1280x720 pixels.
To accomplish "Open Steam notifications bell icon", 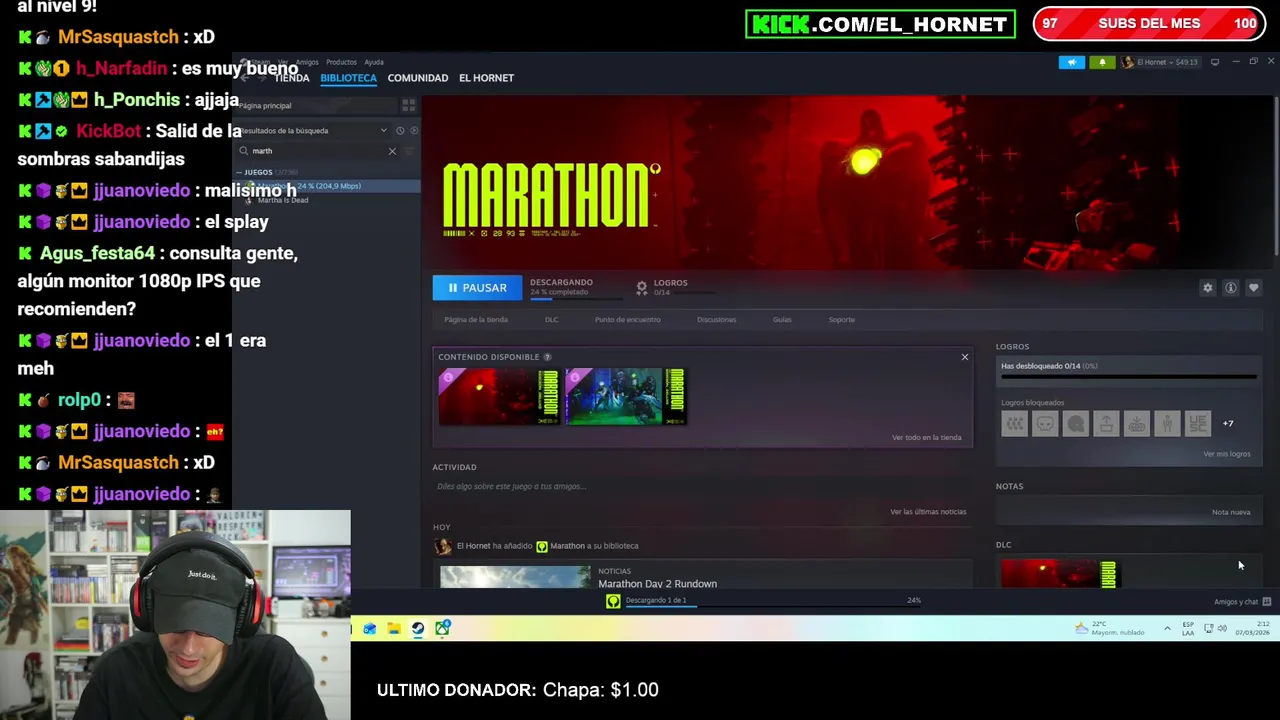I will coord(1102,62).
